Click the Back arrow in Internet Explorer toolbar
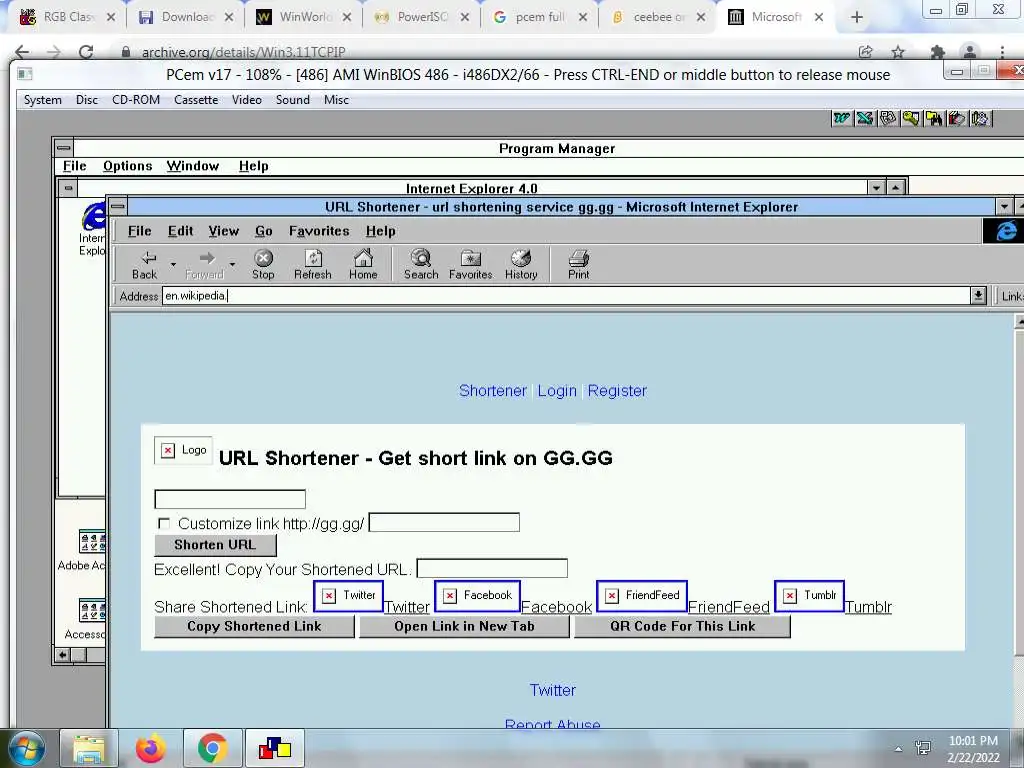This screenshot has height=768, width=1024. (x=148, y=258)
